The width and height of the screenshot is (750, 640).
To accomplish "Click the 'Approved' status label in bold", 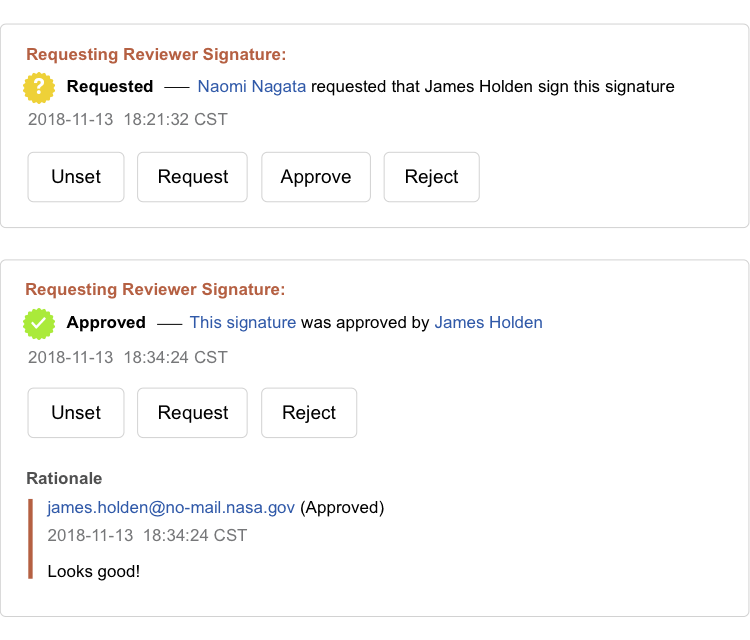I will 106,323.
